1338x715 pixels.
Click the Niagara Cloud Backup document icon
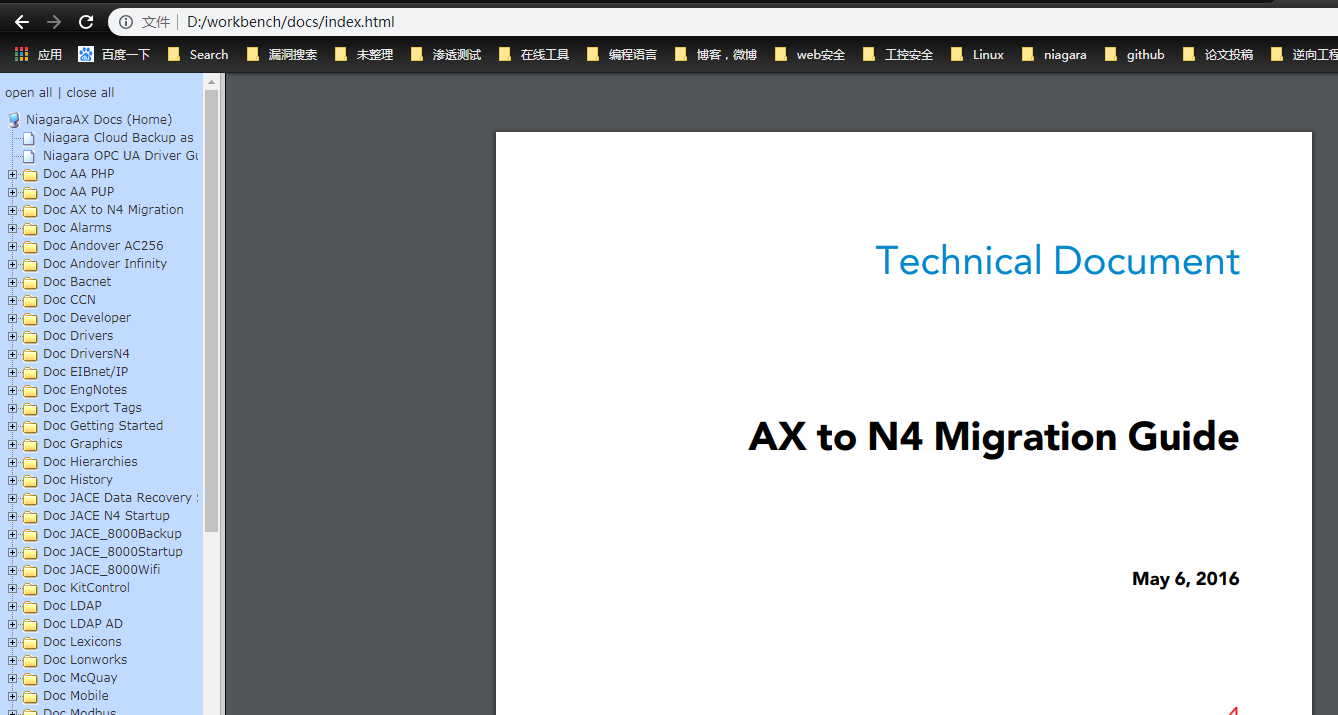(x=29, y=138)
